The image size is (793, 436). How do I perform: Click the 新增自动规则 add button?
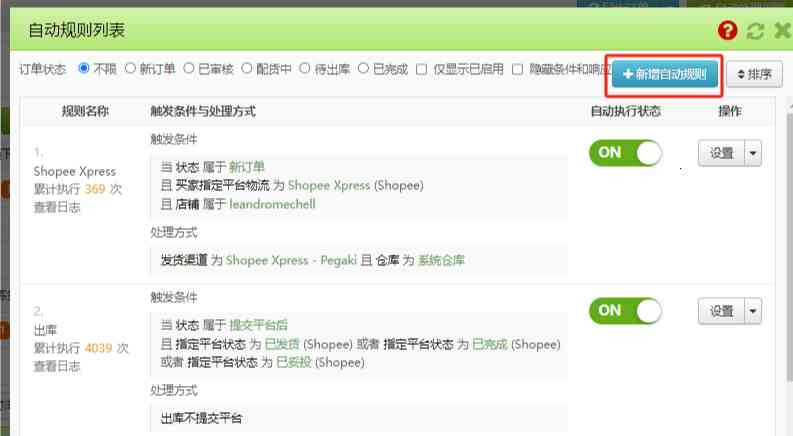[665, 74]
